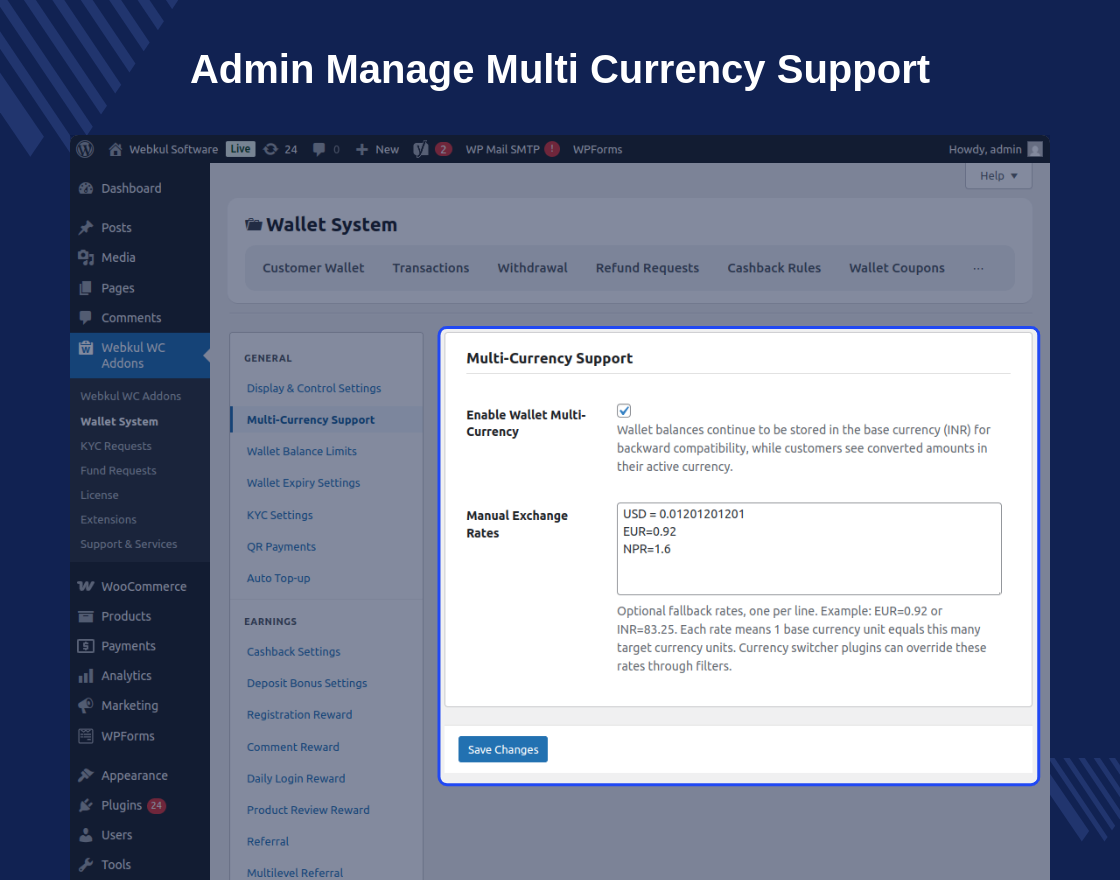1120x880 pixels.
Task: Click the admin avatar thumbnail
Action: click(x=1035, y=149)
